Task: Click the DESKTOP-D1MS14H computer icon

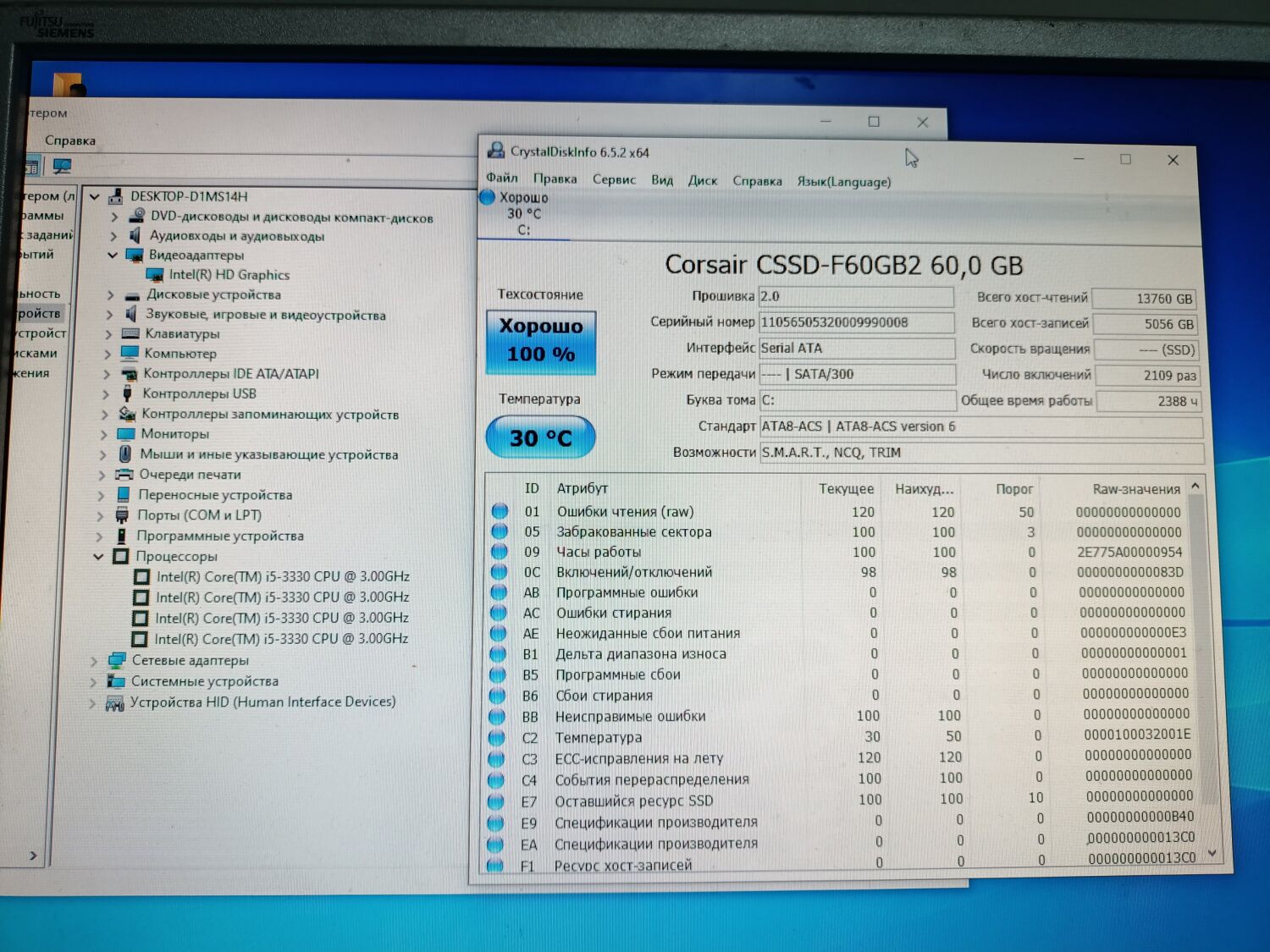Action: [116, 195]
